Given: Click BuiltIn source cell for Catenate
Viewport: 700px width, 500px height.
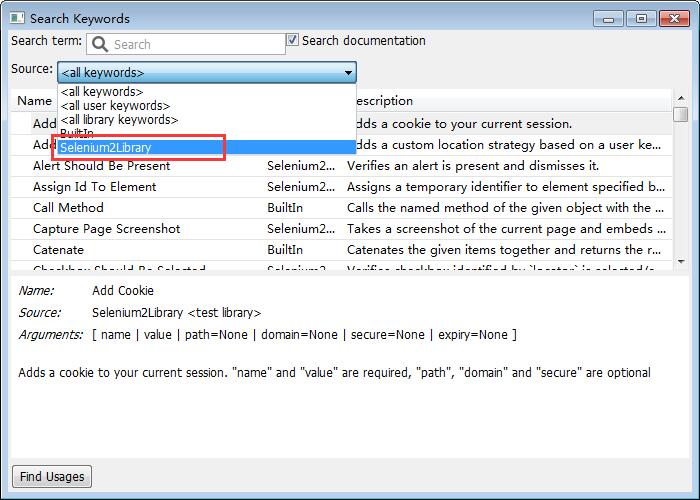Looking at the screenshot, I should (x=285, y=250).
